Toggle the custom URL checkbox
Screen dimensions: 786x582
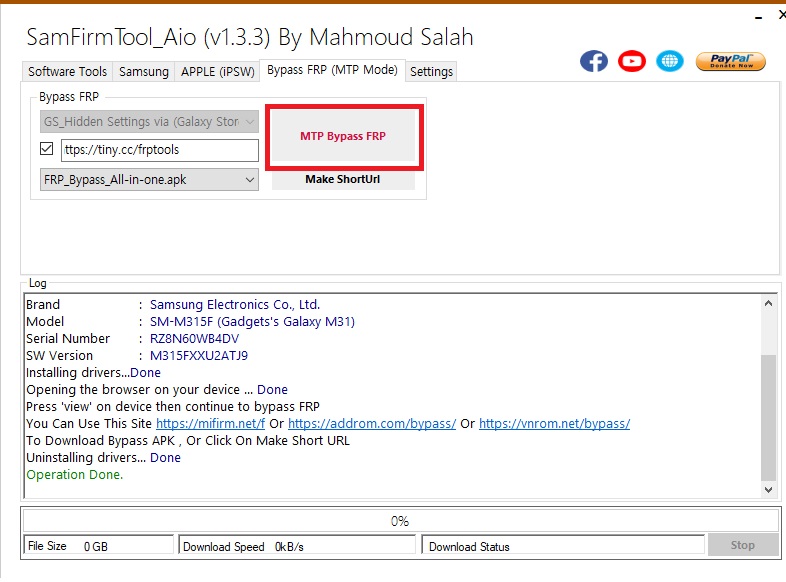46,150
